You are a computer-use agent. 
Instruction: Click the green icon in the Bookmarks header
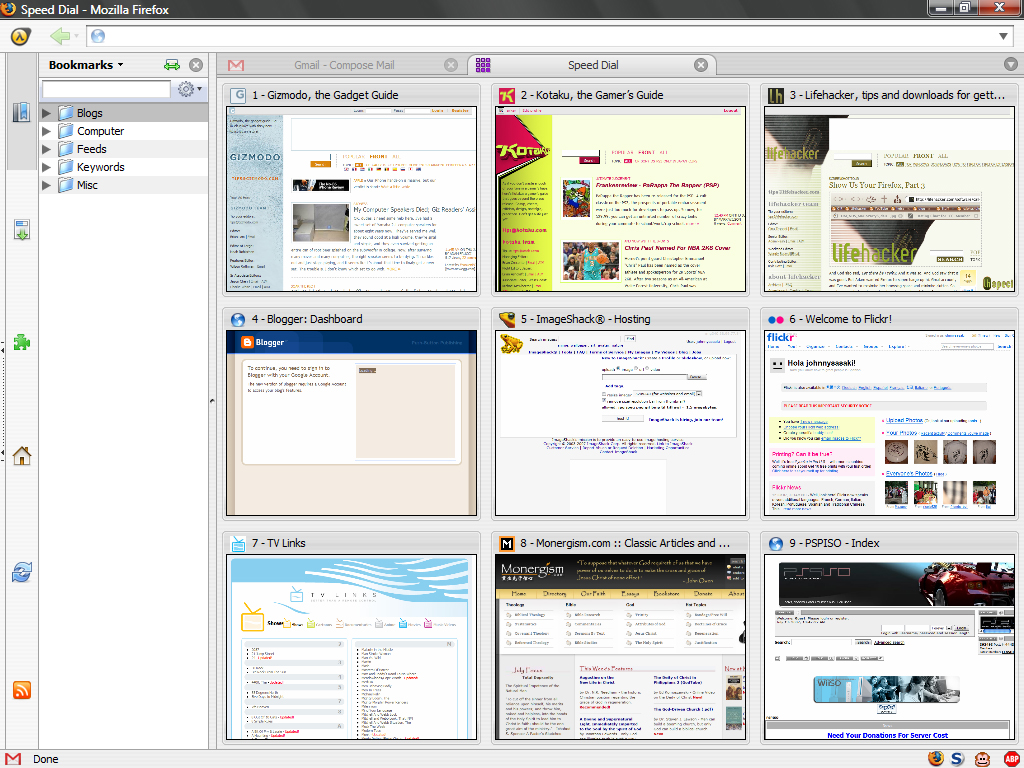pos(172,65)
